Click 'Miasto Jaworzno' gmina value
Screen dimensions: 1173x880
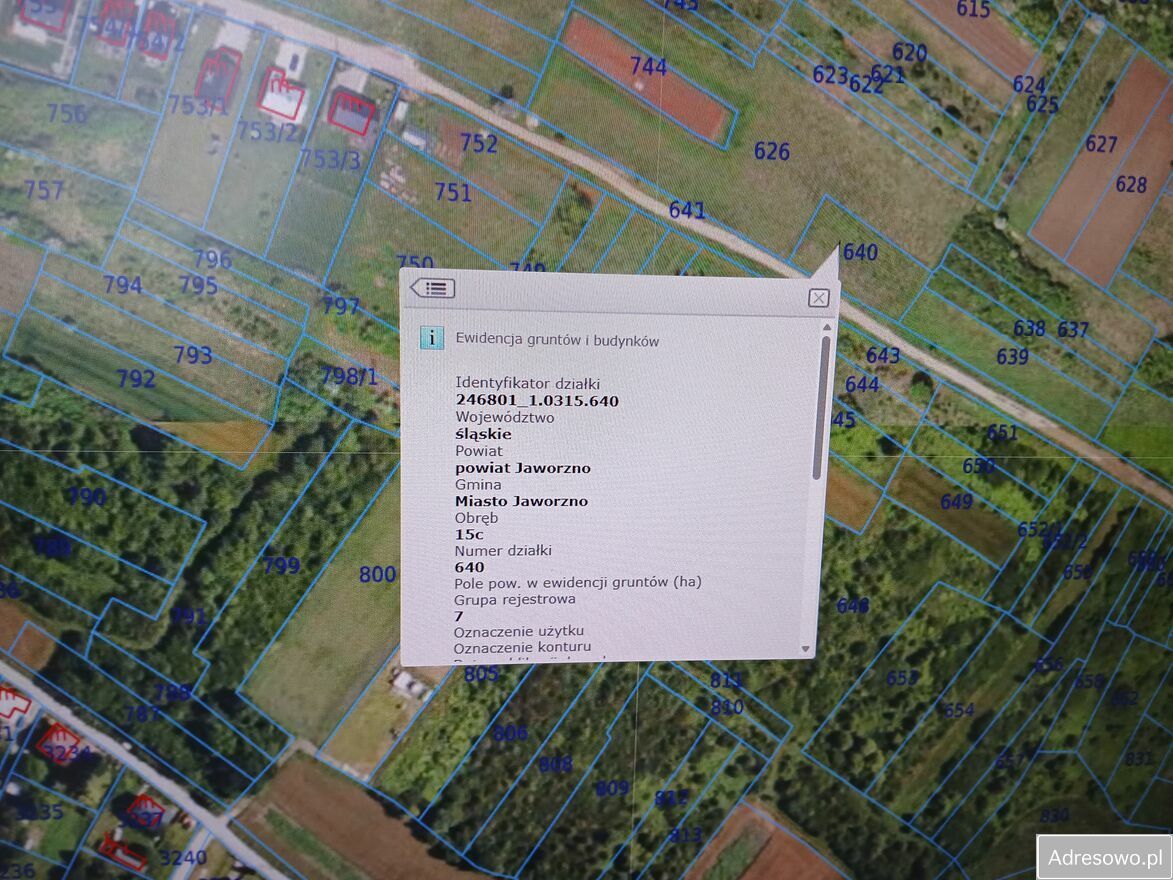click(521, 501)
